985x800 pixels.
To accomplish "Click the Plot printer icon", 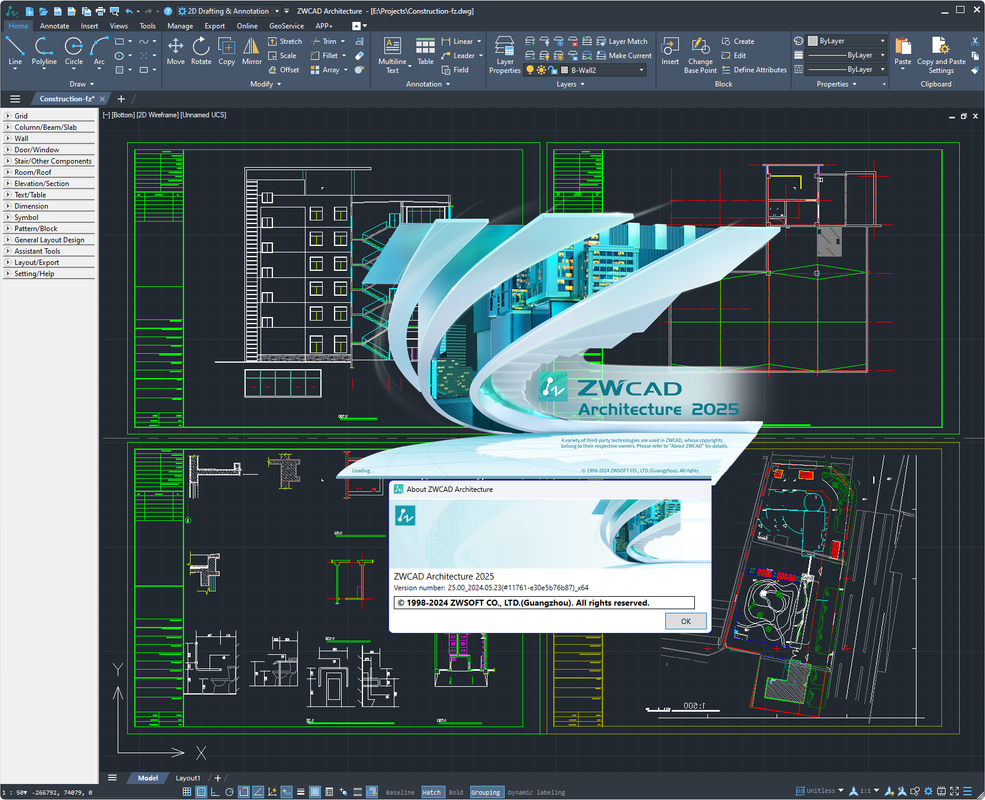I will tap(100, 11).
